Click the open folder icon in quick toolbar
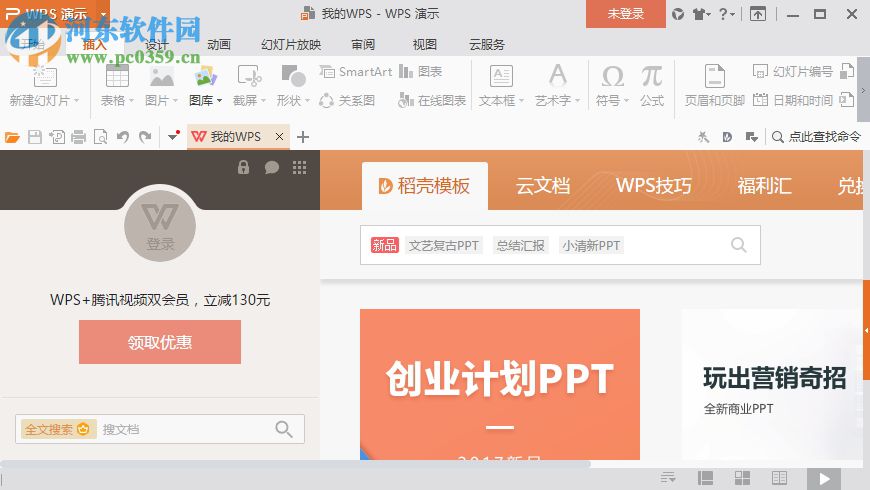 pos(12,137)
